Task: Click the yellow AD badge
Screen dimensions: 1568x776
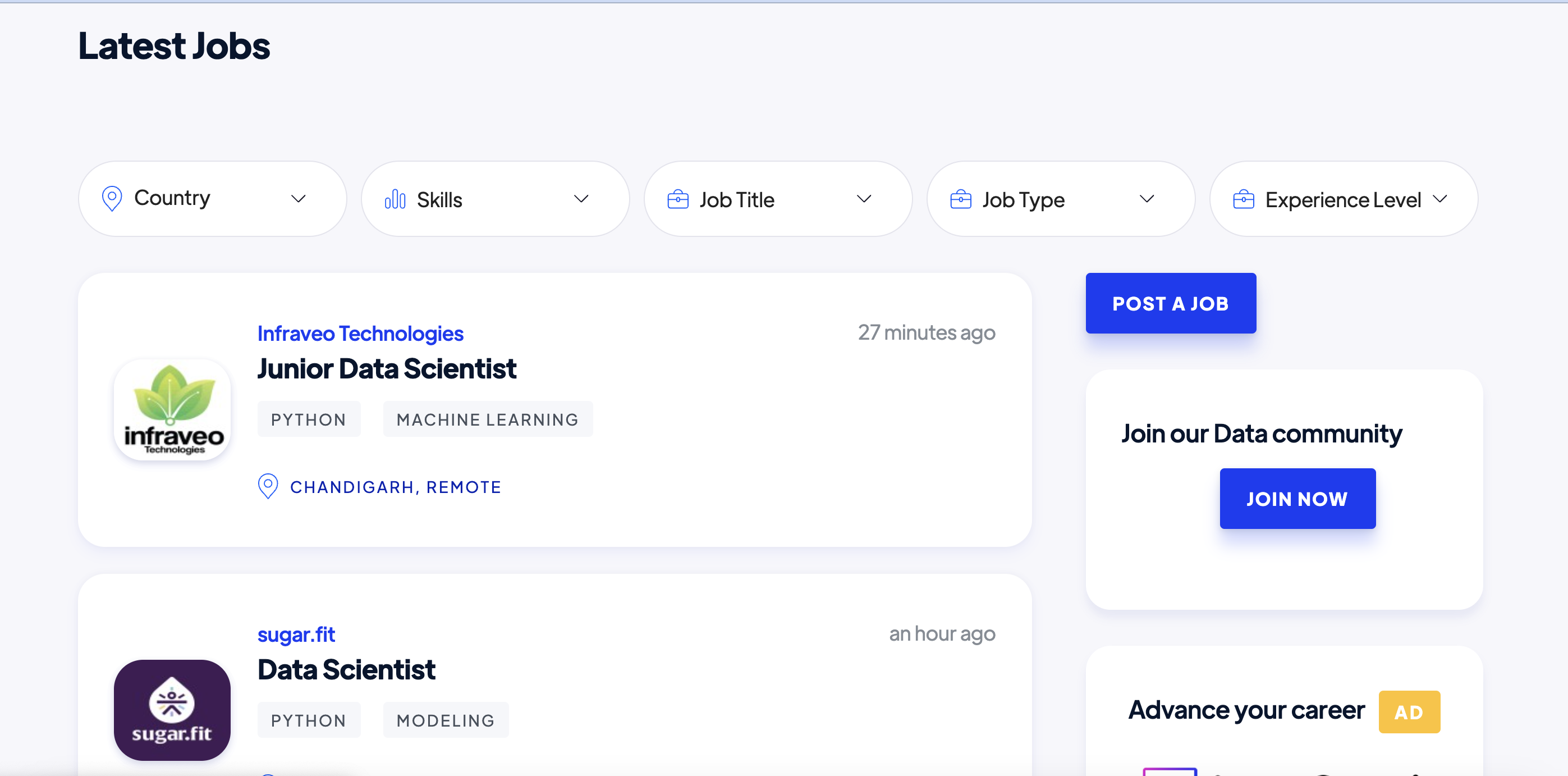Action: coord(1409,711)
